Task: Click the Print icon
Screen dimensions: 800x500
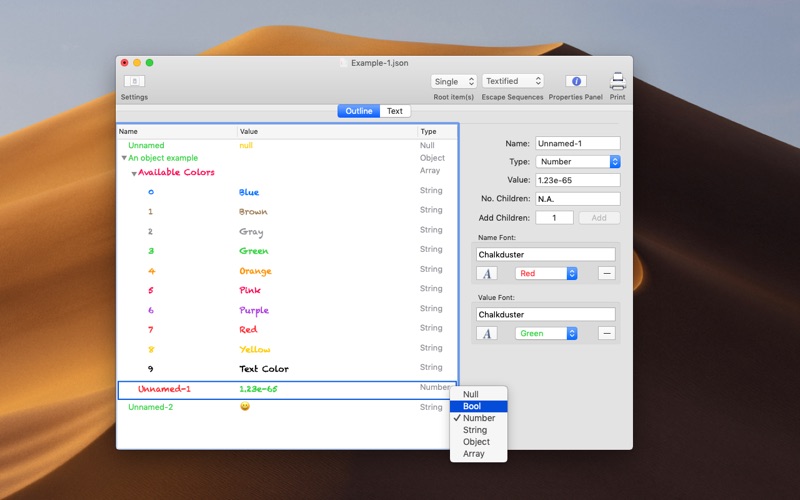Action: pos(617,81)
